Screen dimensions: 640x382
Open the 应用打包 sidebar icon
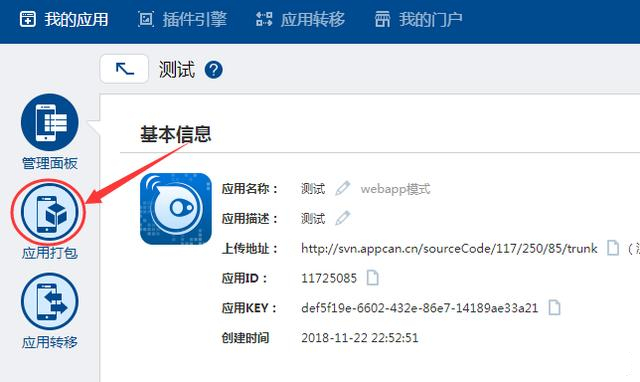pos(49,212)
